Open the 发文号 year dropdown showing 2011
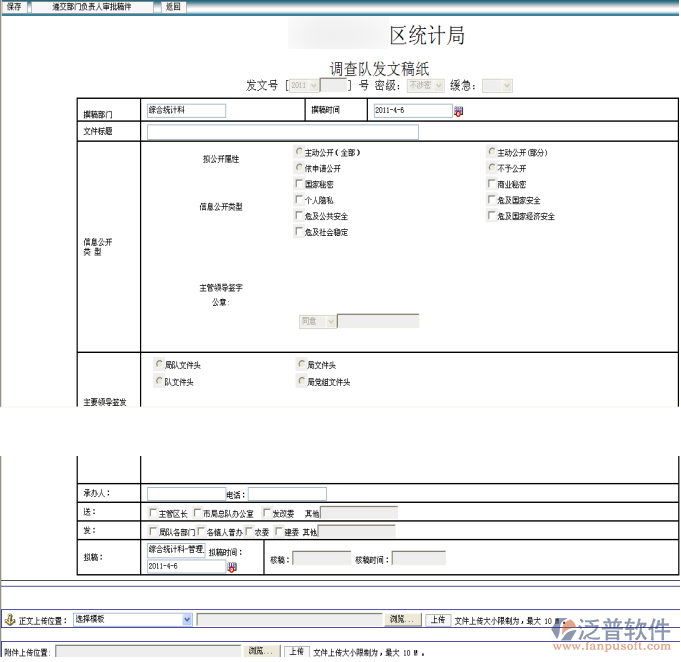Viewport: 681px width, 662px height. pos(304,86)
